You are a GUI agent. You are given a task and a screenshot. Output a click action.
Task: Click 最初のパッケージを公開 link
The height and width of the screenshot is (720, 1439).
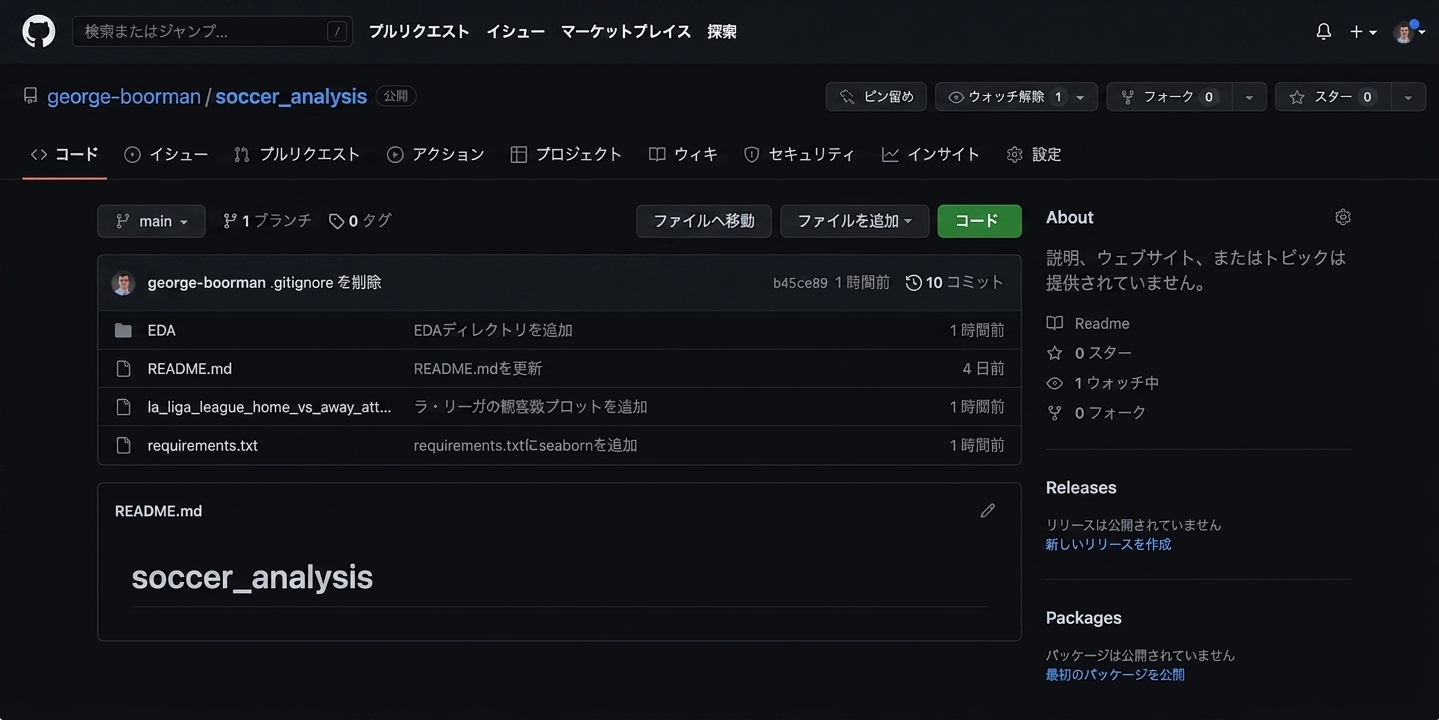point(1115,675)
